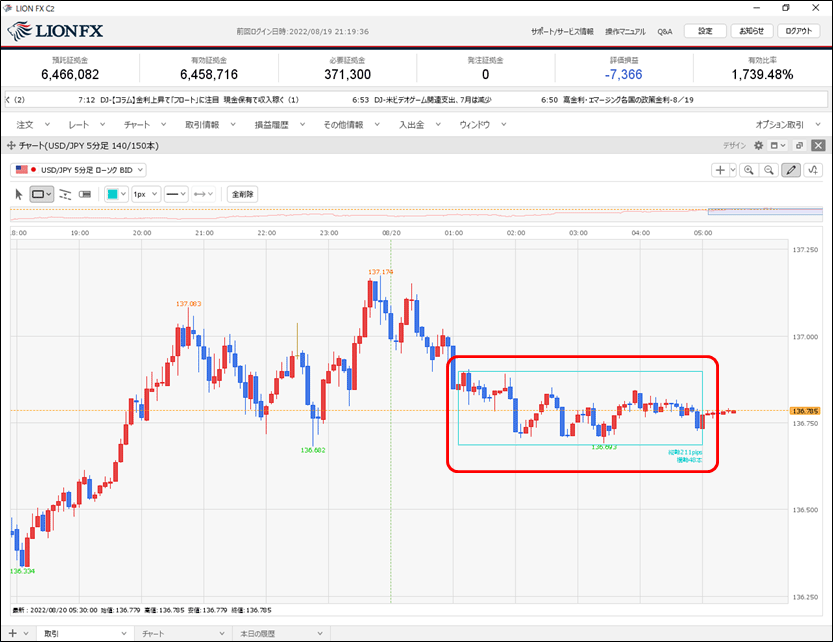Click the LION FX logo
The image size is (833, 642).
[x=56, y=31]
